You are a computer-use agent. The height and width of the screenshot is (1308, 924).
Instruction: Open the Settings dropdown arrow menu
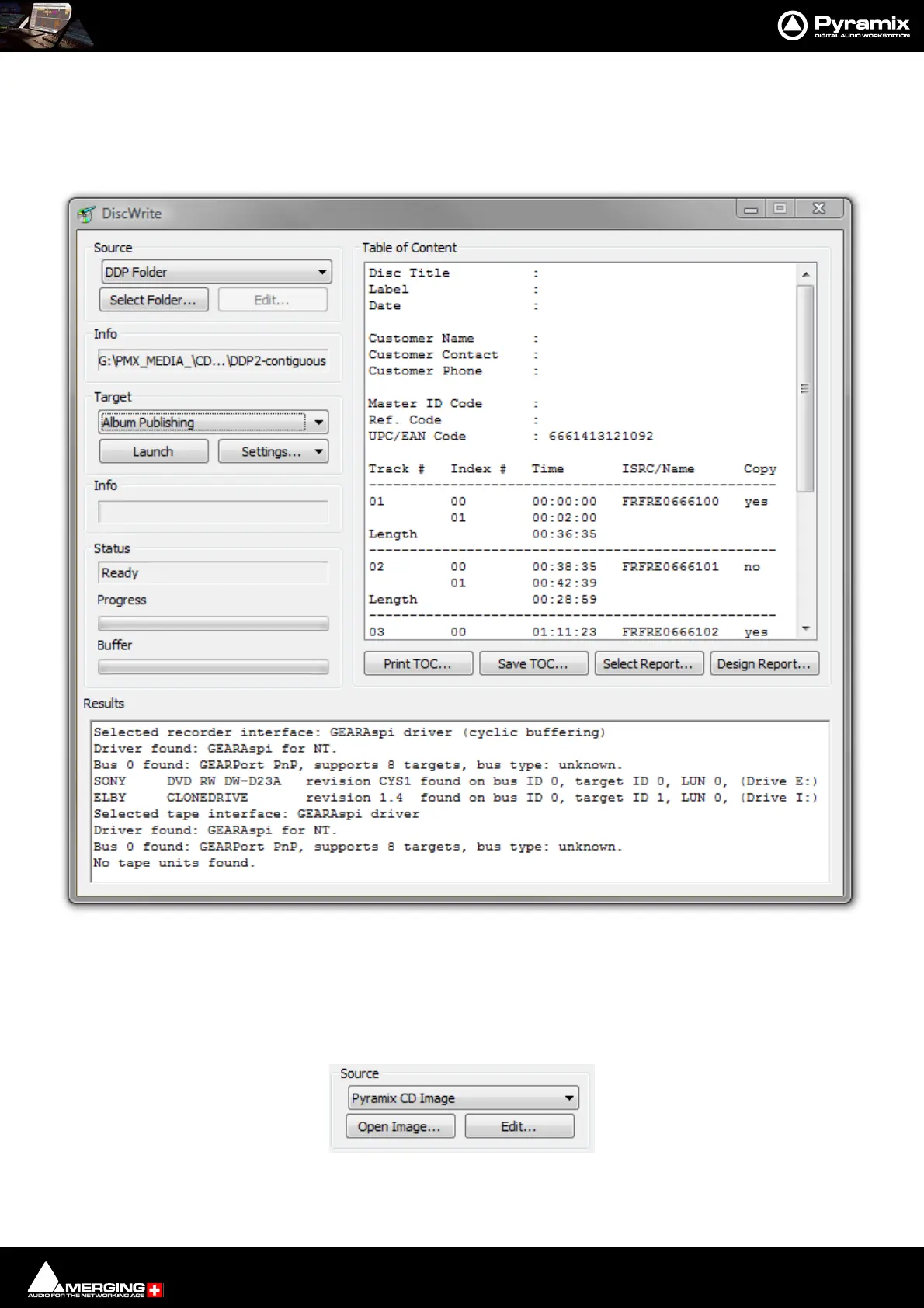point(318,451)
